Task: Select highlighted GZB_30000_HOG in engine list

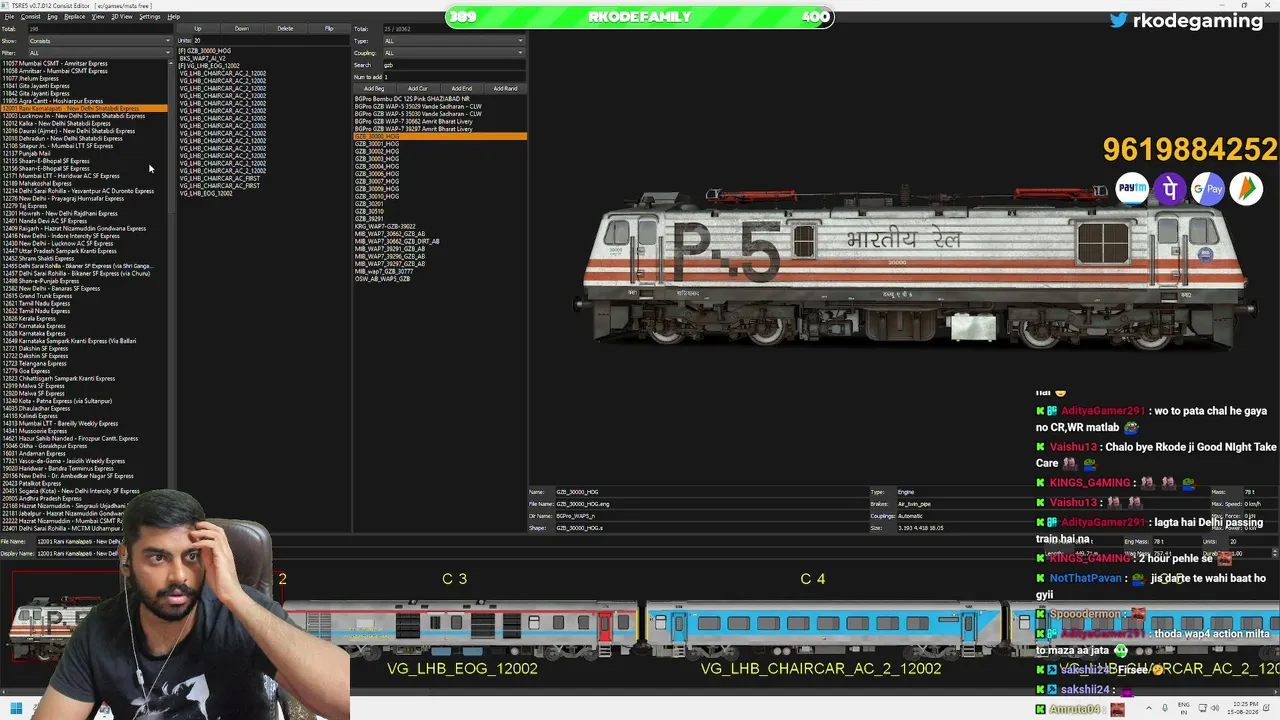Action: [x=440, y=136]
